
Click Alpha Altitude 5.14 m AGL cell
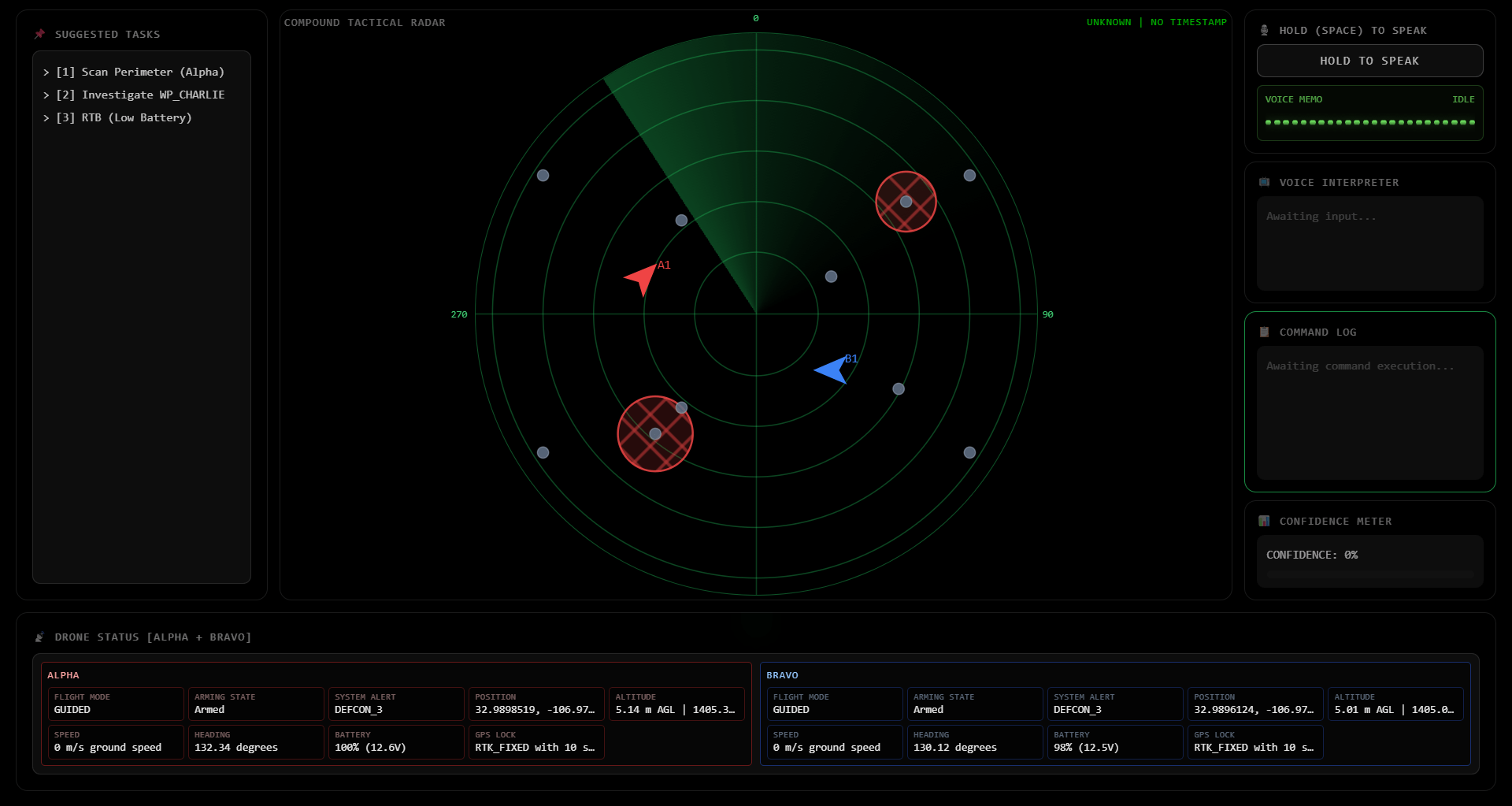[676, 704]
